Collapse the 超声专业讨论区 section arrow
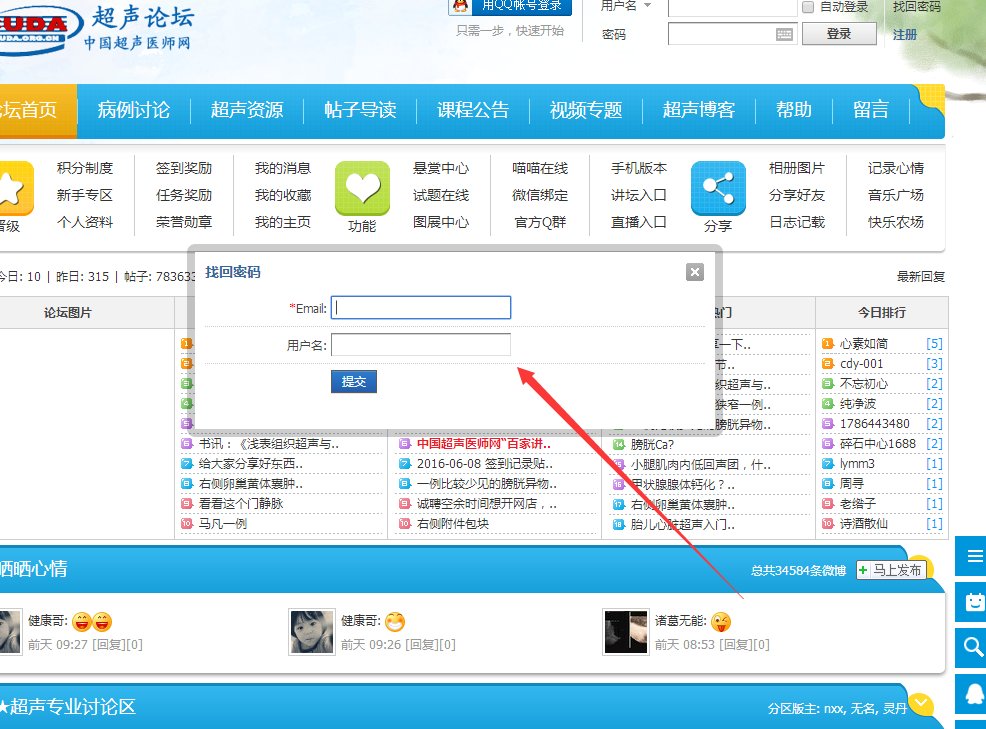This screenshot has width=986, height=729. point(921,703)
